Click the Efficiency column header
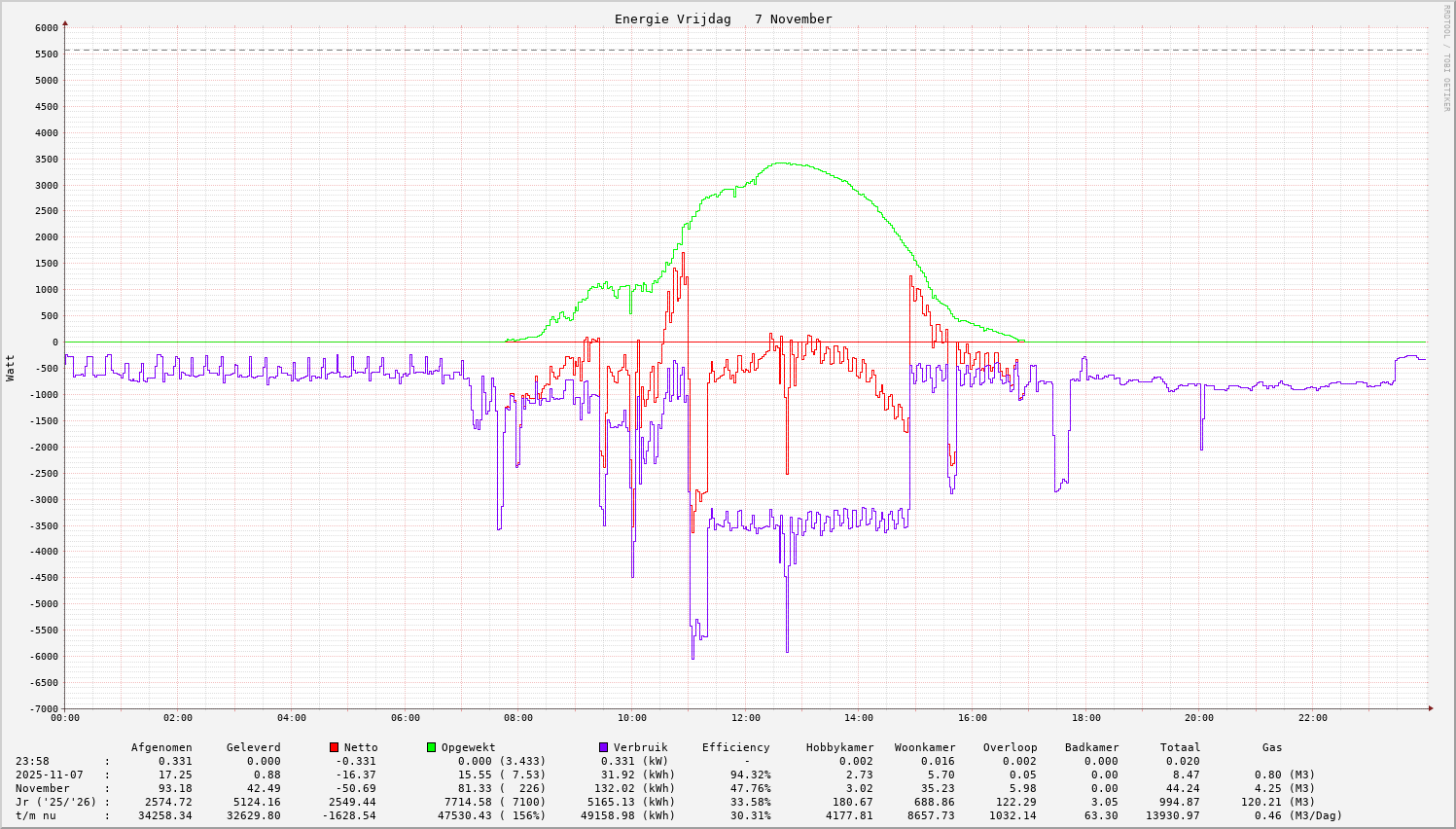This screenshot has width=1456, height=829. coord(735,747)
